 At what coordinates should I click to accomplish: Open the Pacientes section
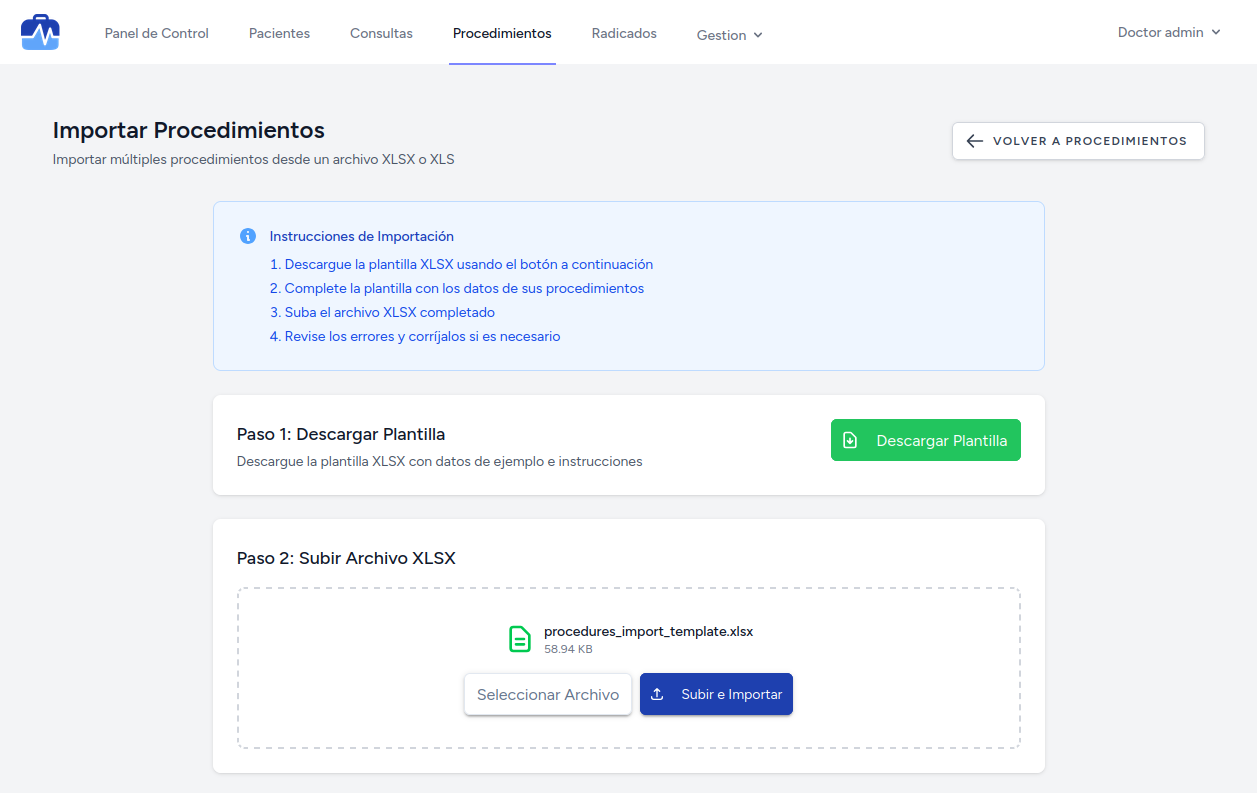pos(279,33)
